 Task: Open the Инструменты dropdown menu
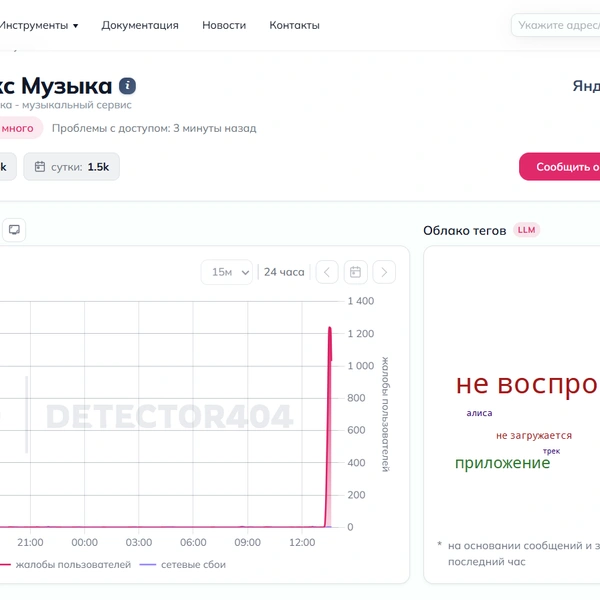point(38,25)
